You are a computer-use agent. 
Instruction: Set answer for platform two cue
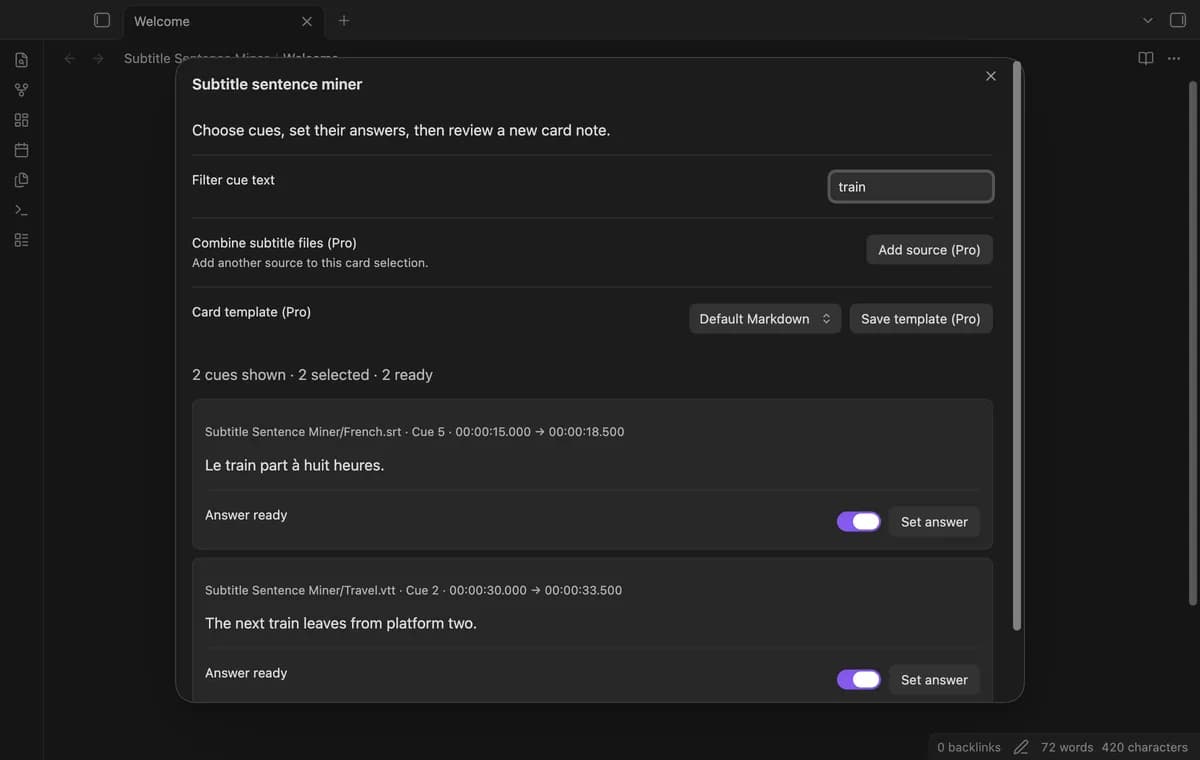(x=934, y=680)
